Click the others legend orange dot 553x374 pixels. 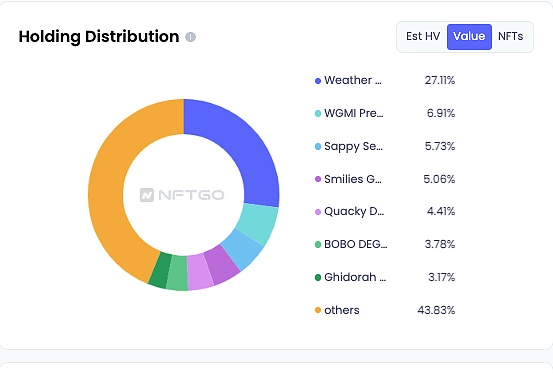point(318,310)
